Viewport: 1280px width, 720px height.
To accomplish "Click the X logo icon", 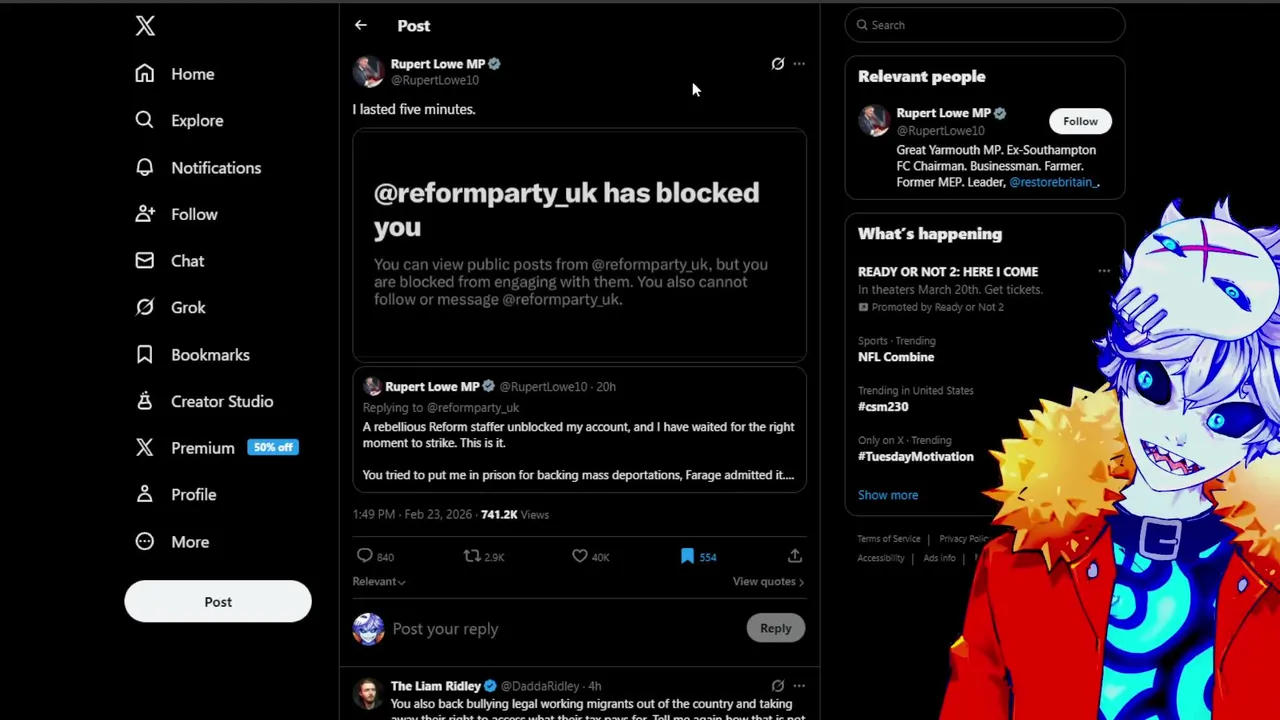I will (145, 26).
